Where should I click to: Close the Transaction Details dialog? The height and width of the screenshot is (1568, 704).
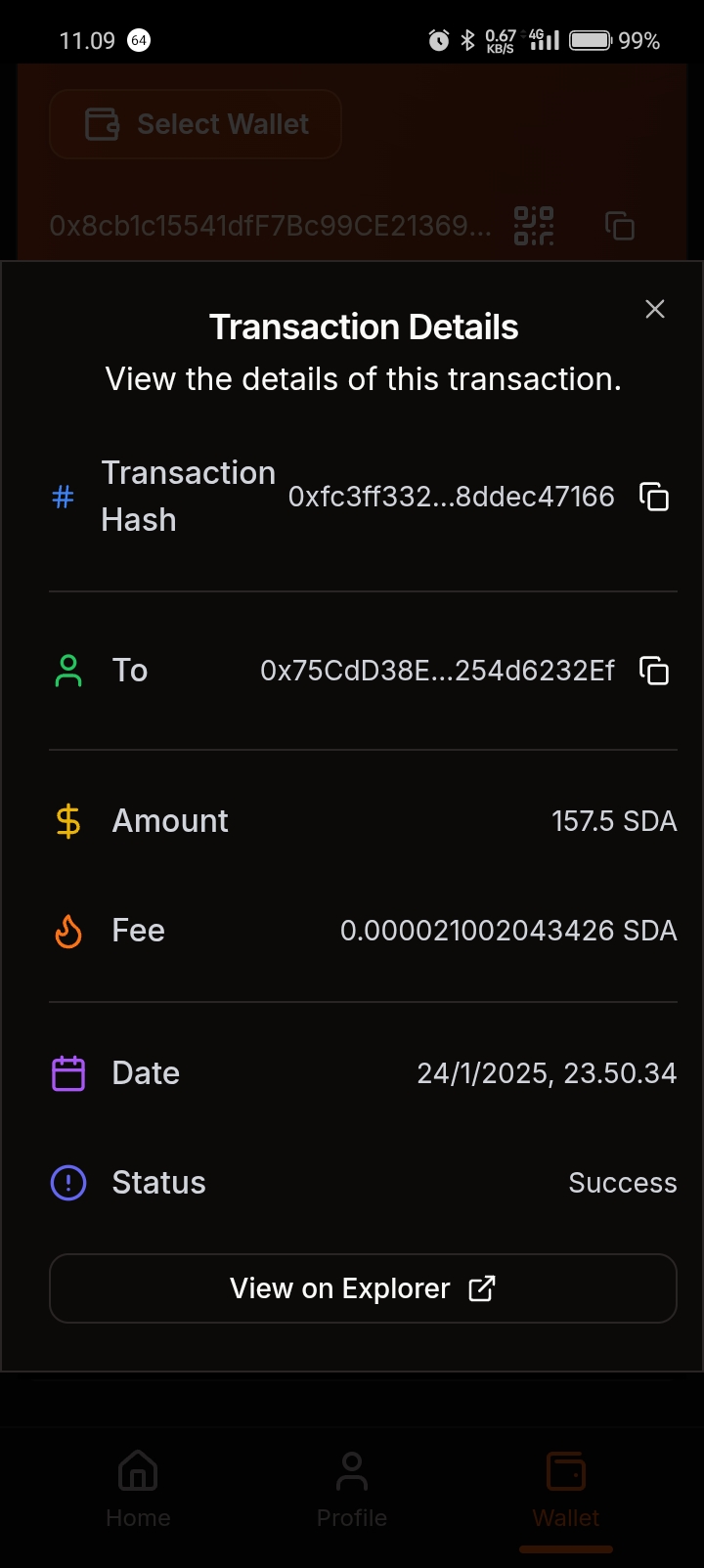655,309
